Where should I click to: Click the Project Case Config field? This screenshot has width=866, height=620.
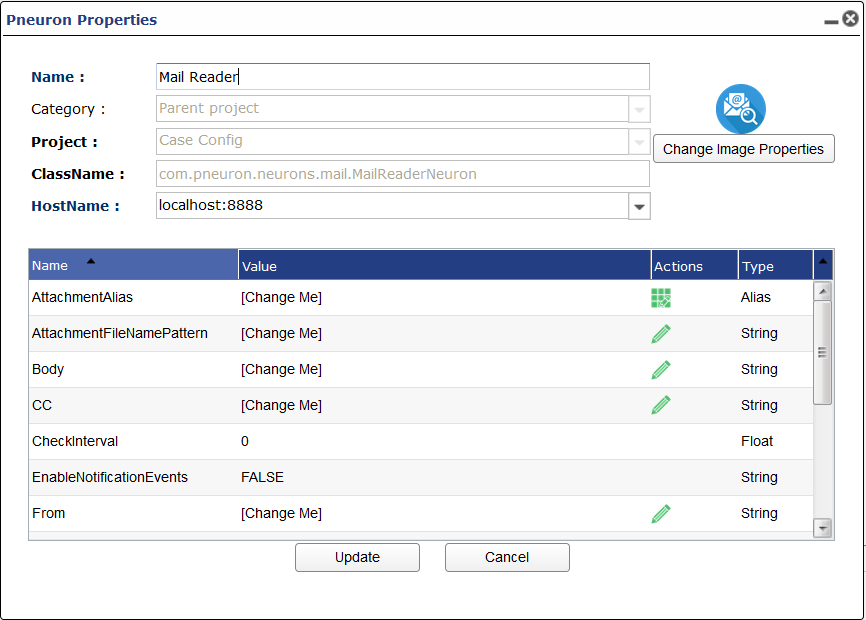(x=392, y=141)
